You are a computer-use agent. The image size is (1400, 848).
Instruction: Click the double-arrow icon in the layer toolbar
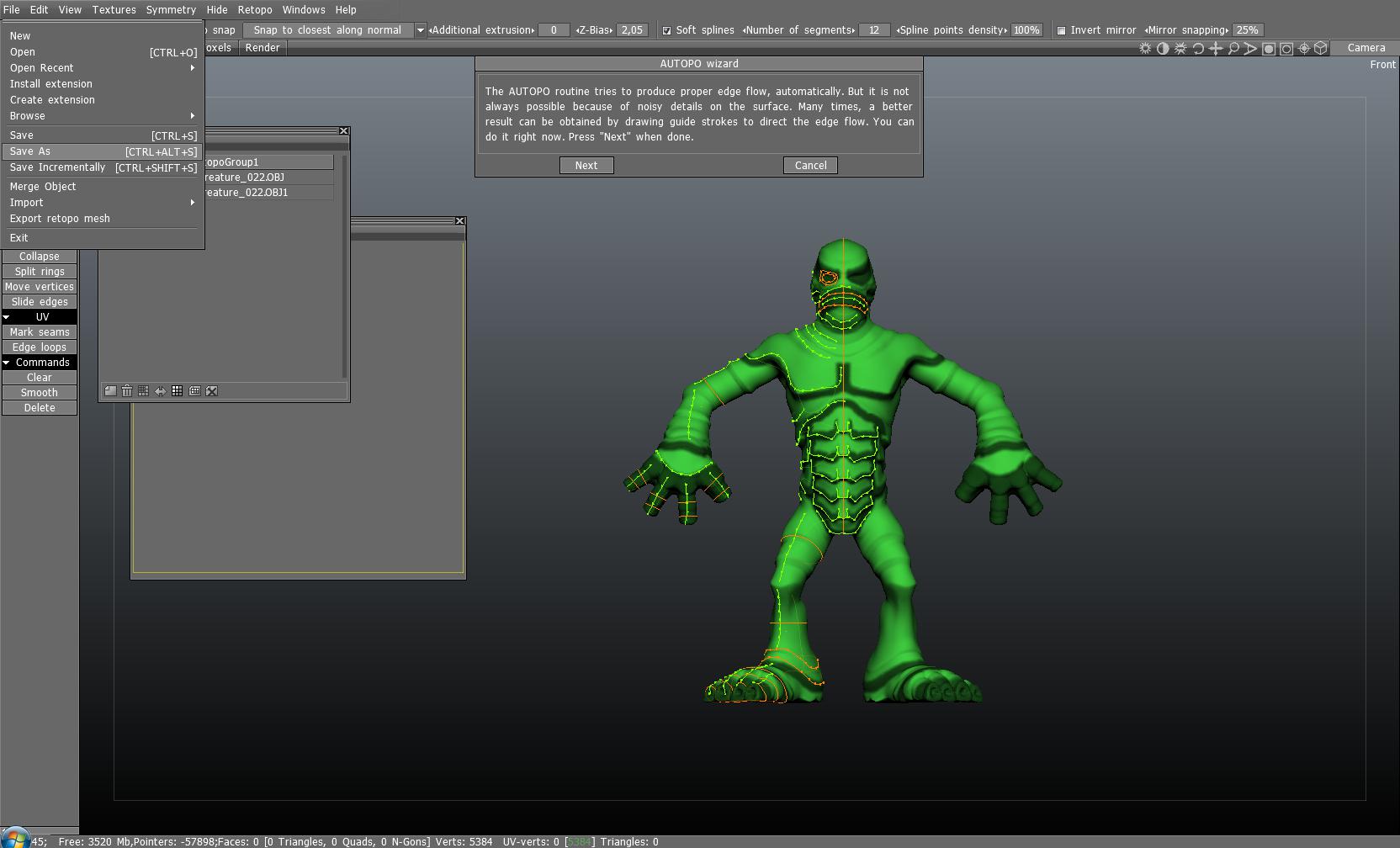(161, 391)
